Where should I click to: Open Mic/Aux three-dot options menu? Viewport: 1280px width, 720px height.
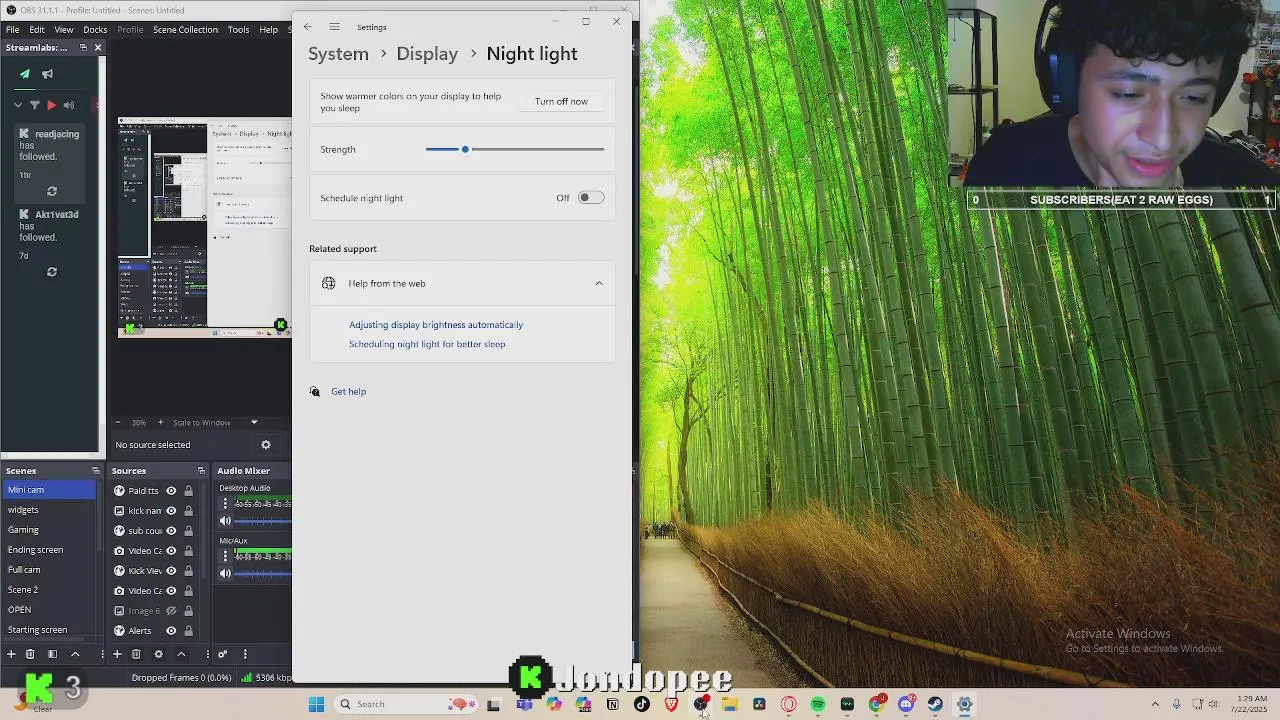pyautogui.click(x=225, y=556)
